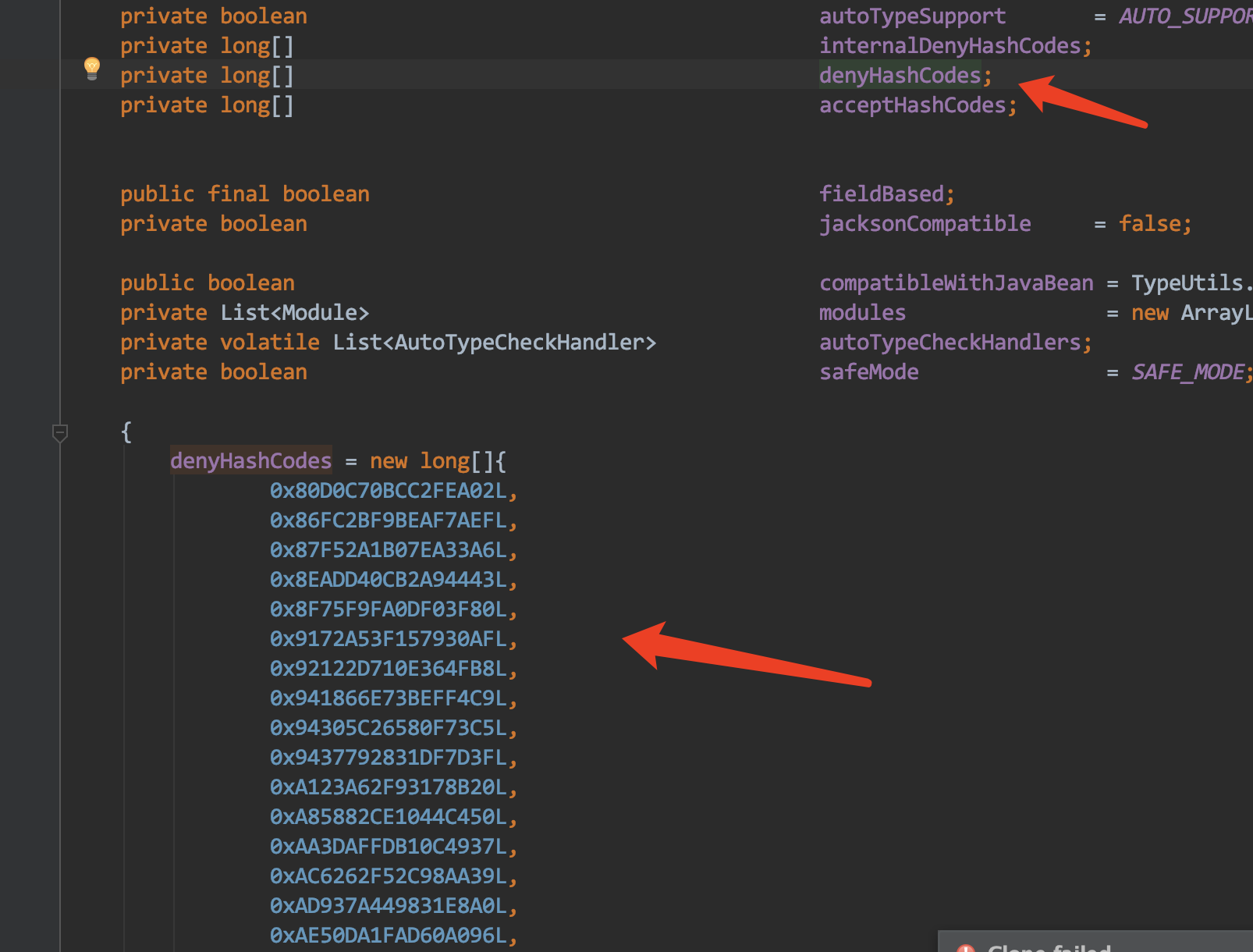1253x952 pixels.
Task: Click the SAFE_MODE constant reference
Action: (1187, 372)
